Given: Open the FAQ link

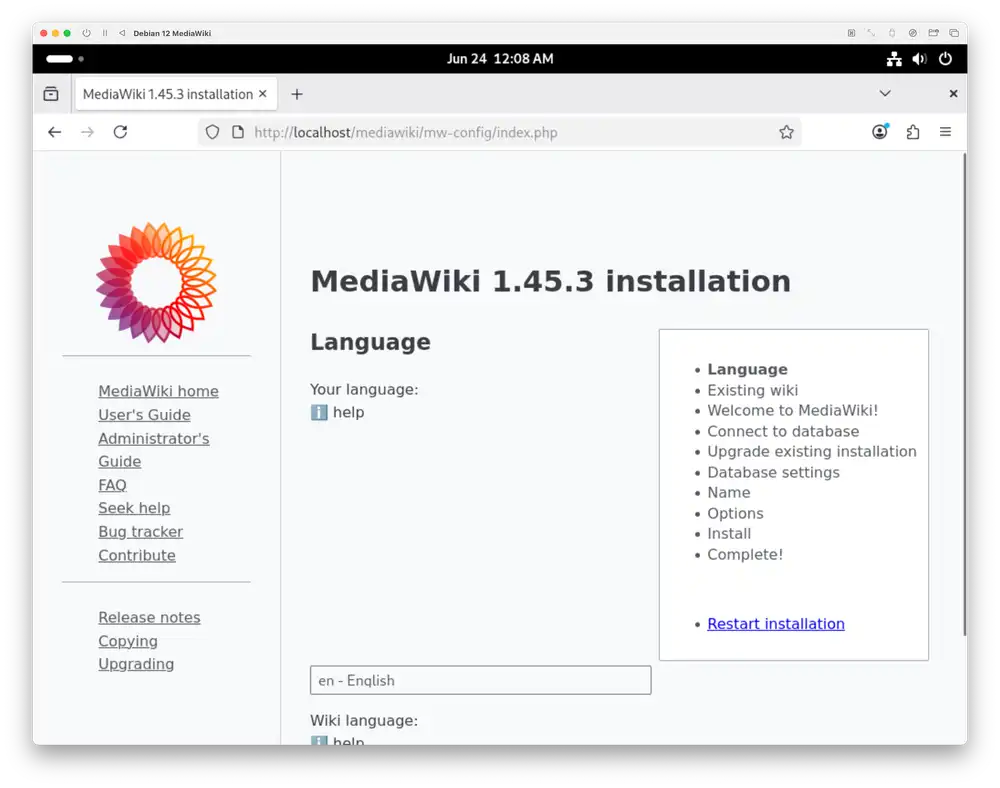Looking at the screenshot, I should (x=112, y=485).
